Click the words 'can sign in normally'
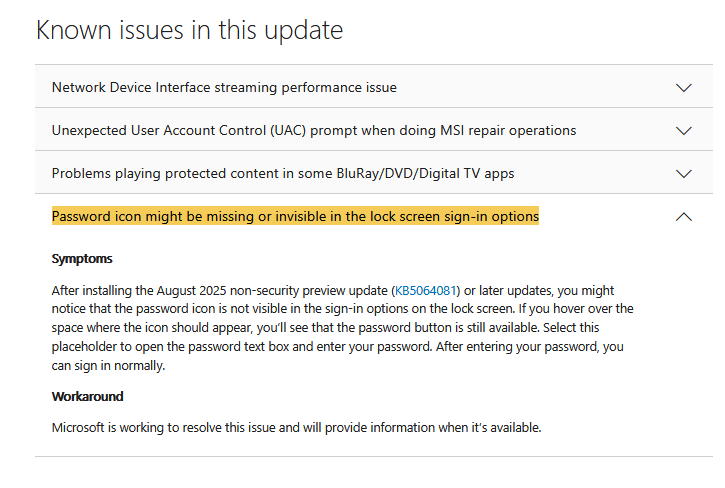725x488 pixels. click(x=108, y=366)
